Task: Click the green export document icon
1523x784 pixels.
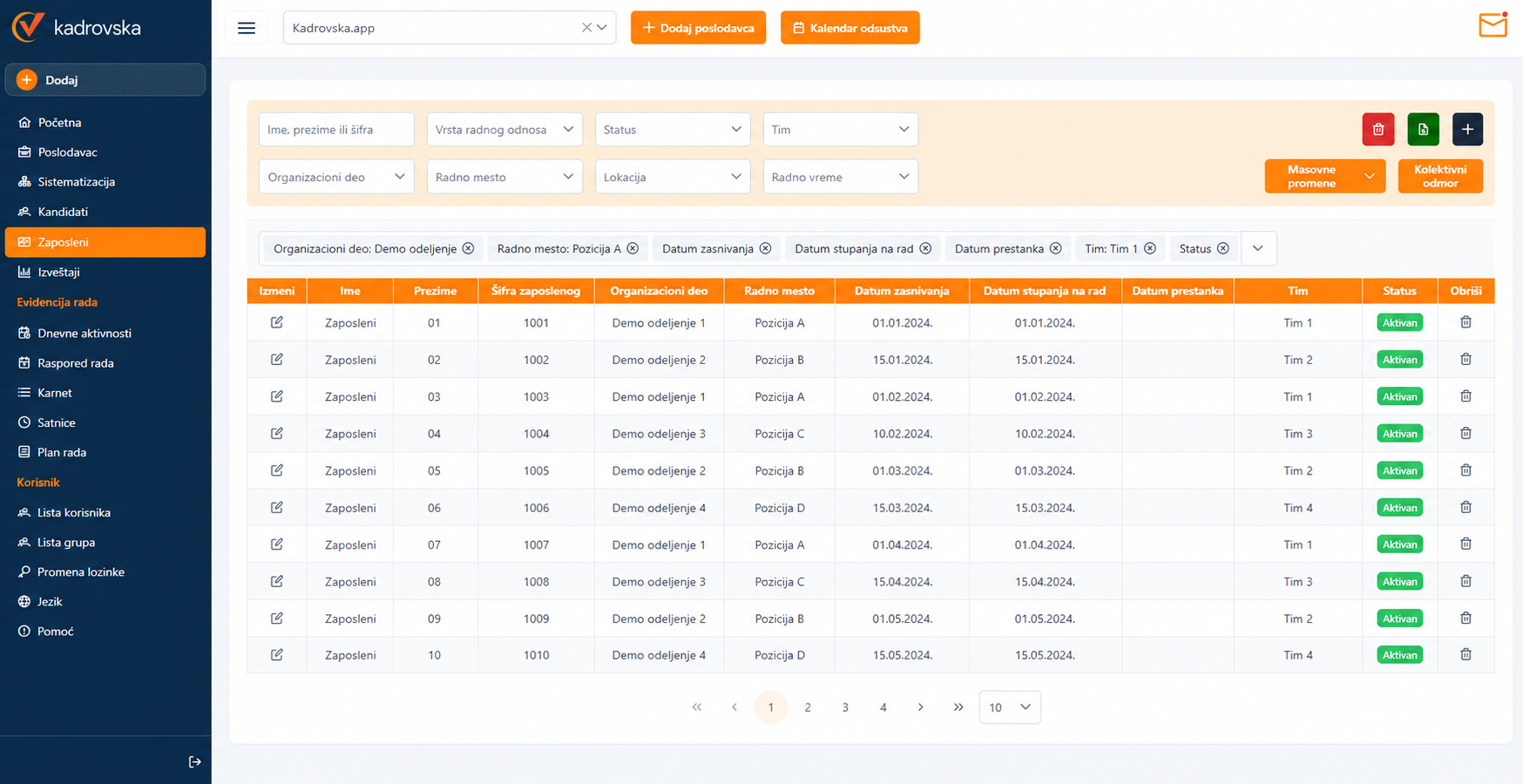Action: click(x=1423, y=130)
